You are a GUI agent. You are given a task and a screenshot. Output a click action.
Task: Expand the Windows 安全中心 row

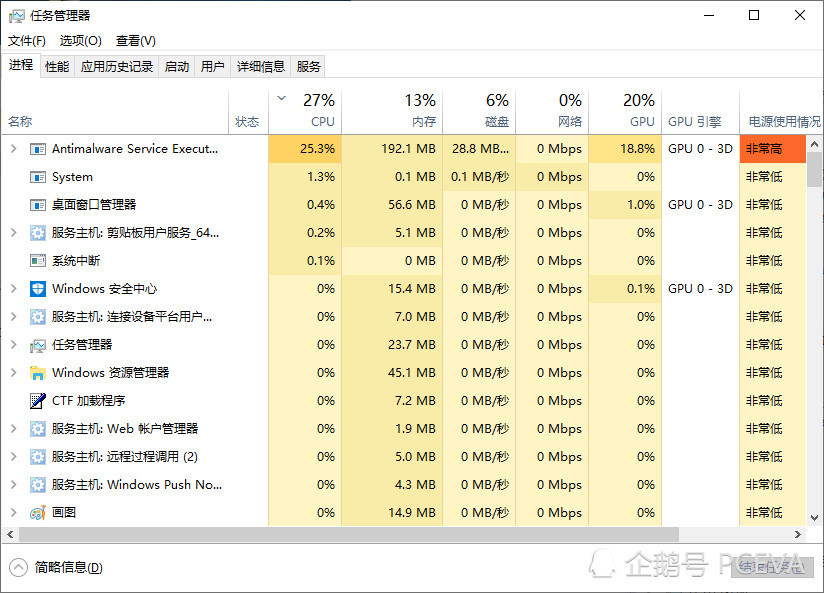click(x=14, y=289)
